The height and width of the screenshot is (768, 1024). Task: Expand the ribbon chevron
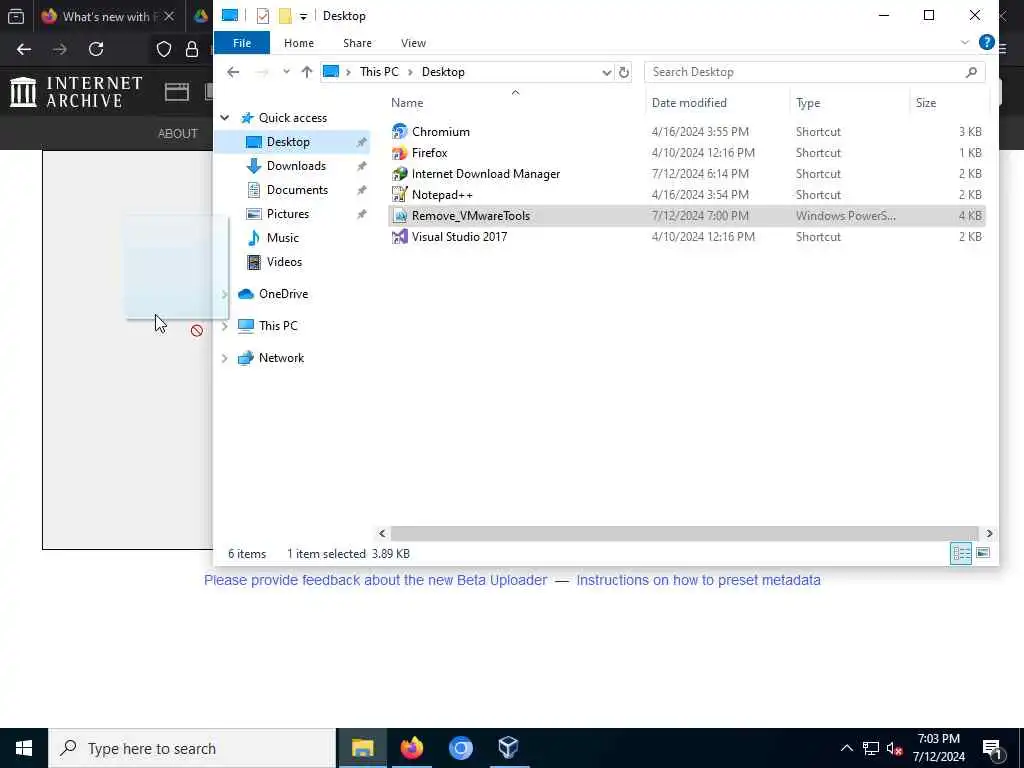(x=965, y=42)
